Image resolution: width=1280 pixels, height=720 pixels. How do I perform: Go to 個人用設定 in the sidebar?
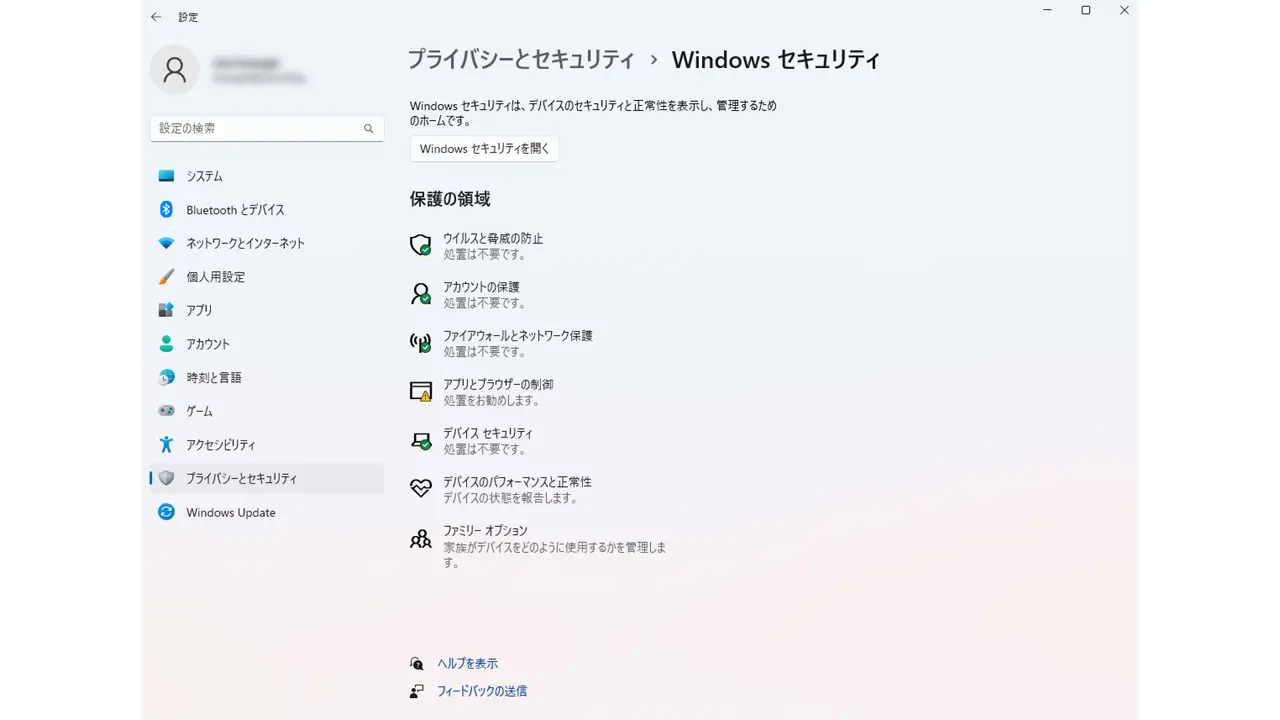[215, 277]
